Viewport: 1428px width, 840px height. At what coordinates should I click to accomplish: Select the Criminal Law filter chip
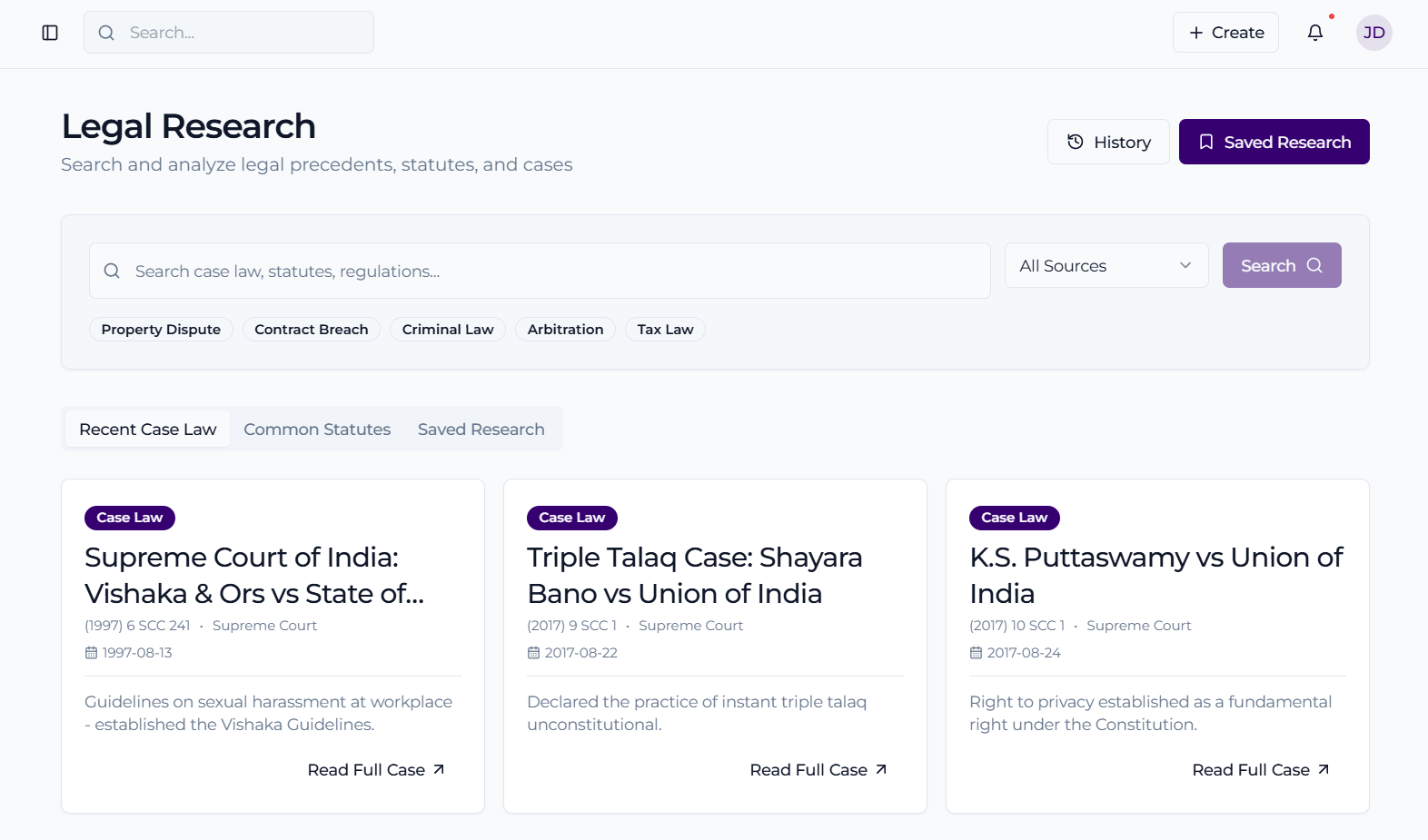(x=448, y=330)
